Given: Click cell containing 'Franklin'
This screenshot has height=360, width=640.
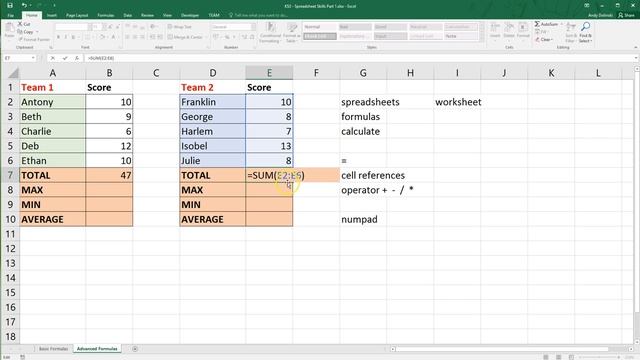Looking at the screenshot, I should pos(213,102).
